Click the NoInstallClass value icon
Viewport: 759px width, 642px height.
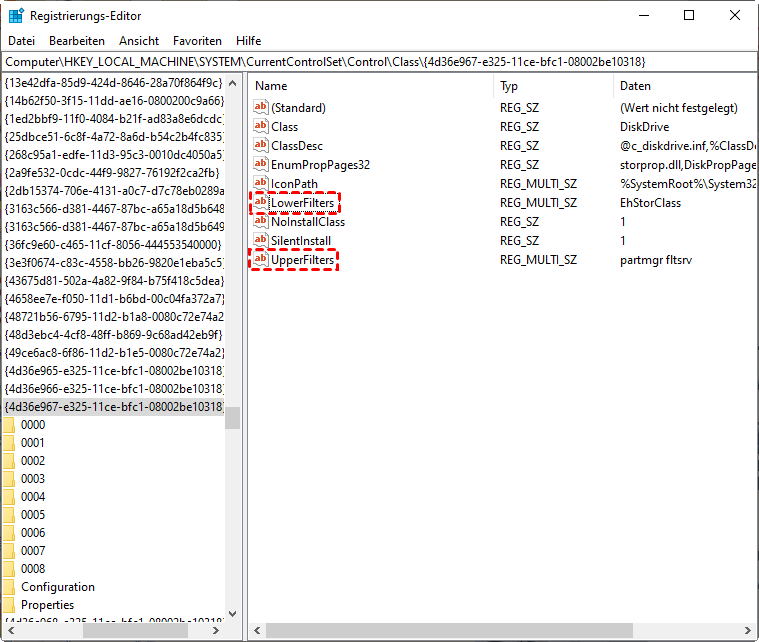pyautogui.click(x=260, y=221)
